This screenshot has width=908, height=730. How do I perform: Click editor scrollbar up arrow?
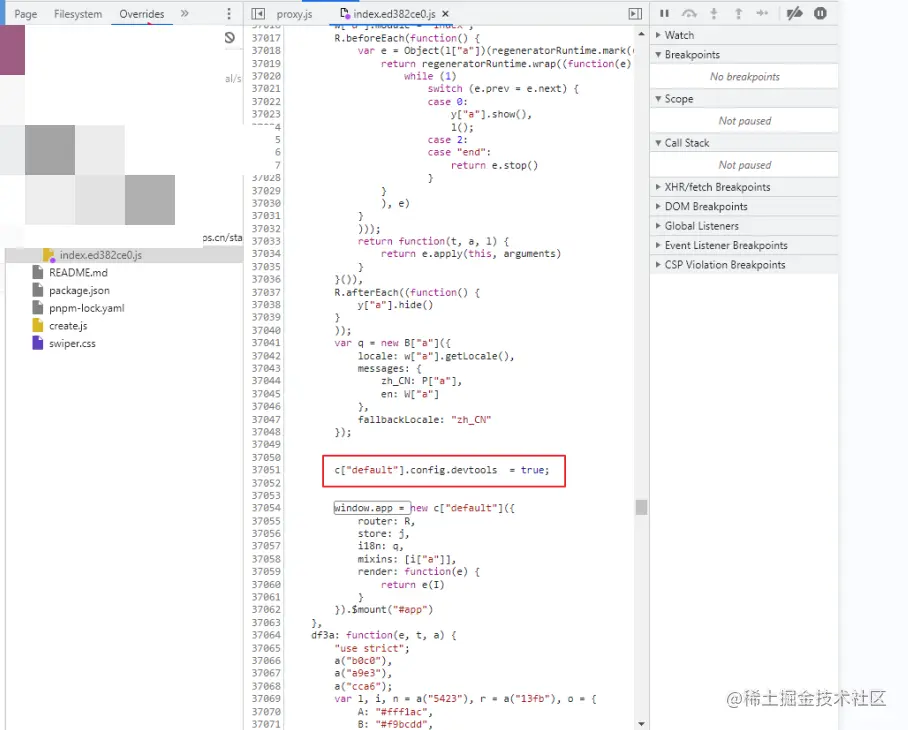[x=641, y=34]
